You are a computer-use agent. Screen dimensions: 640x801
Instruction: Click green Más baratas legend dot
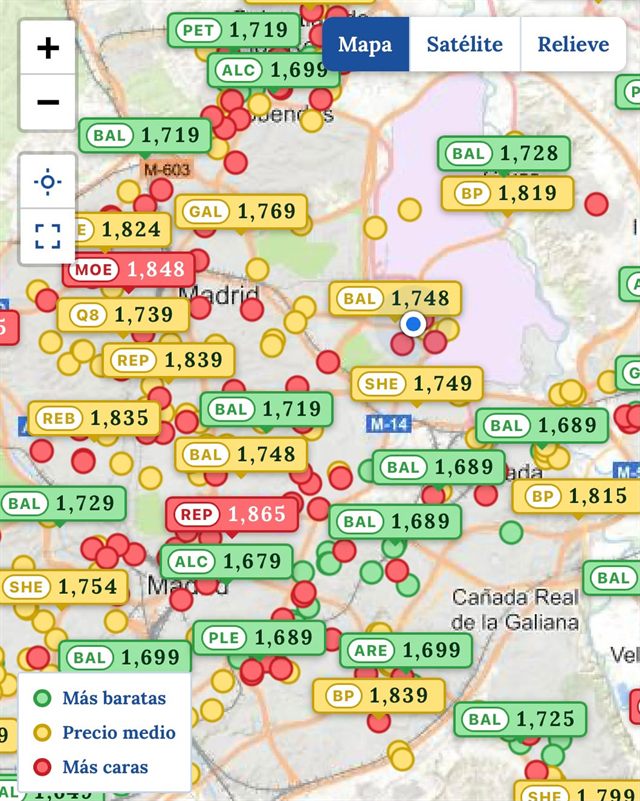click(x=42, y=698)
